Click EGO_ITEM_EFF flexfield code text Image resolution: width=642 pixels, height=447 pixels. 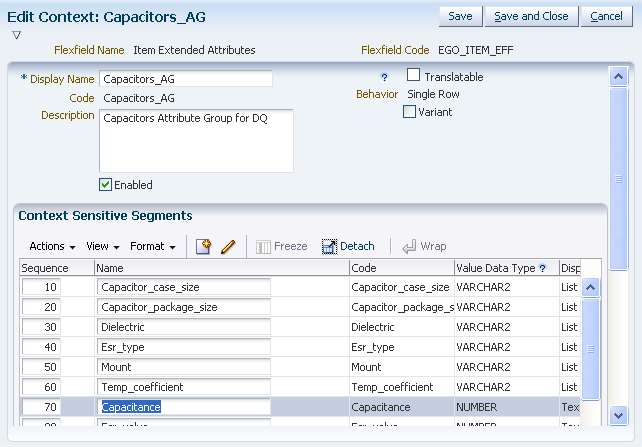(x=475, y=50)
